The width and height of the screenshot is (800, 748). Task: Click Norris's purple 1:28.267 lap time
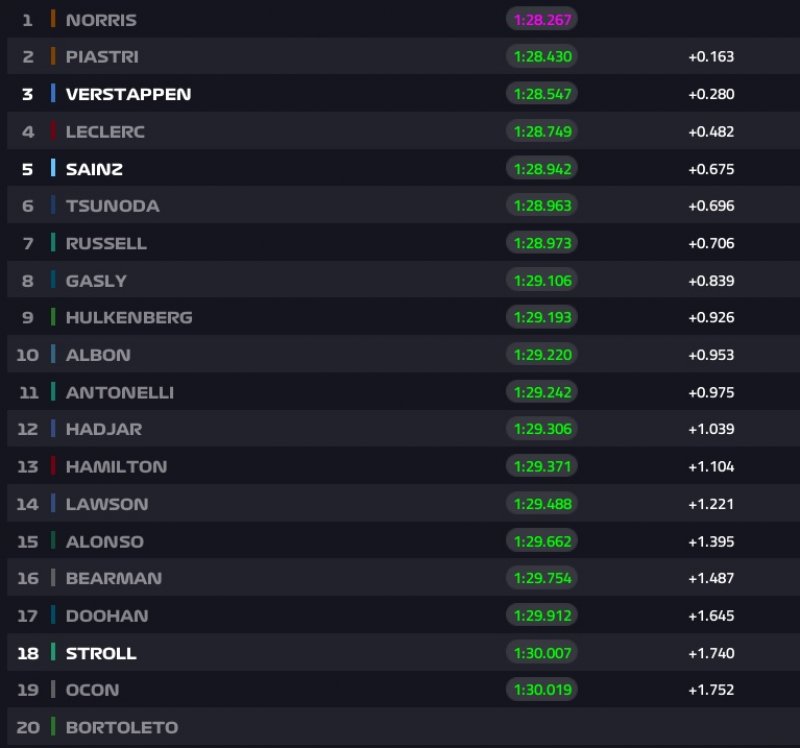click(x=541, y=19)
